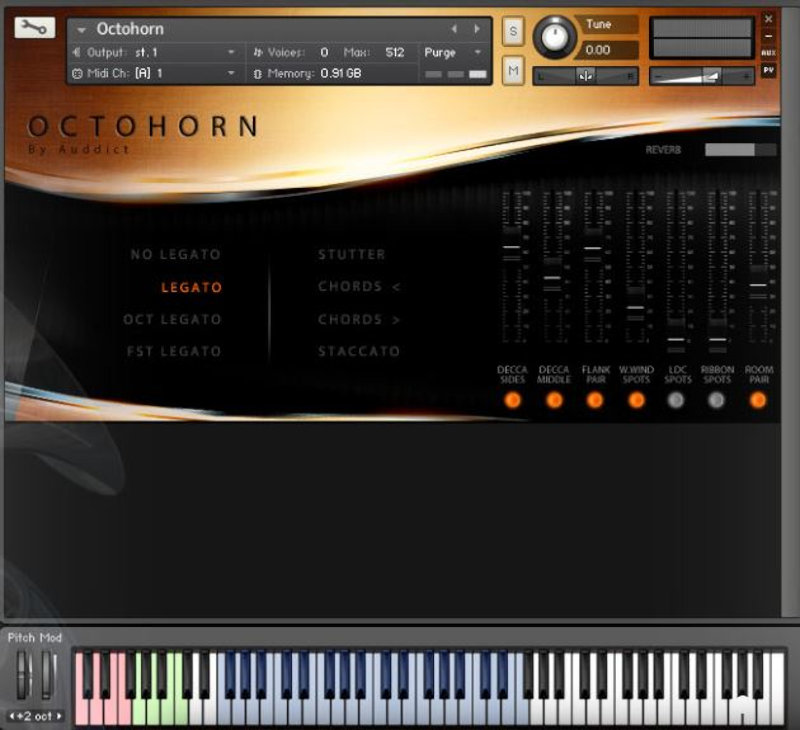Click DECCA SIDES mic fader
The width and height of the screenshot is (800, 730).
[512, 247]
